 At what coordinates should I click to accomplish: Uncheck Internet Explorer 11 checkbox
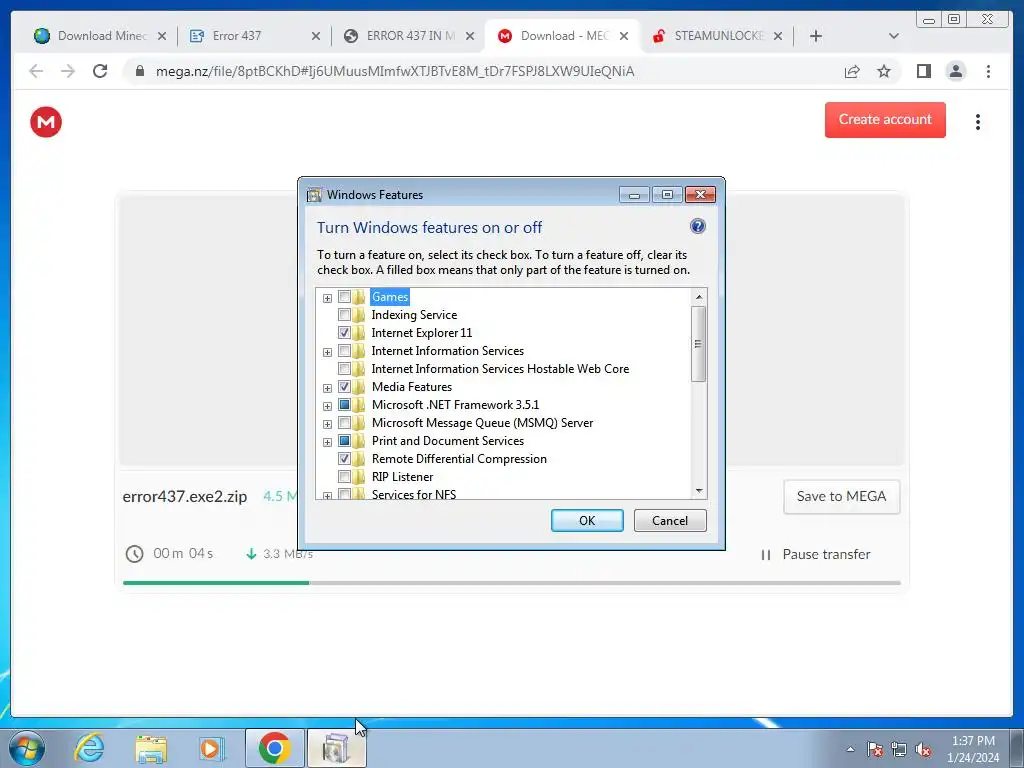[x=344, y=332]
